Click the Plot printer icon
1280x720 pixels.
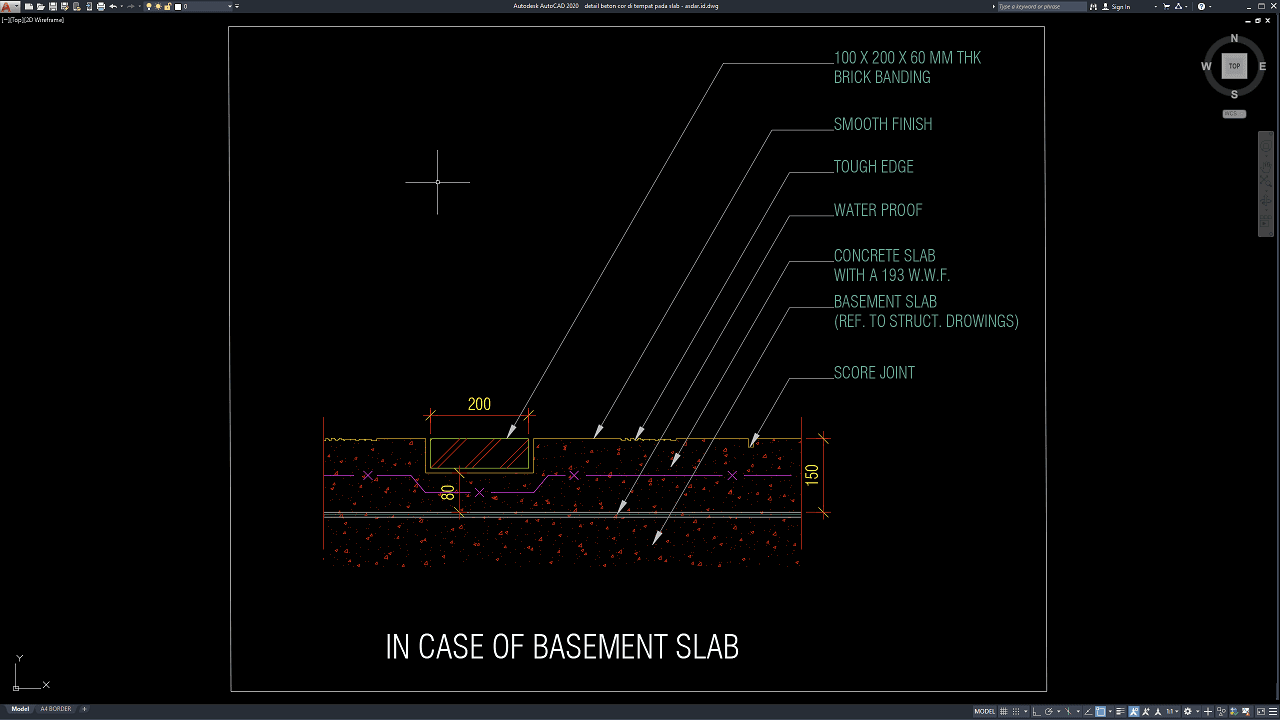tap(100, 6)
